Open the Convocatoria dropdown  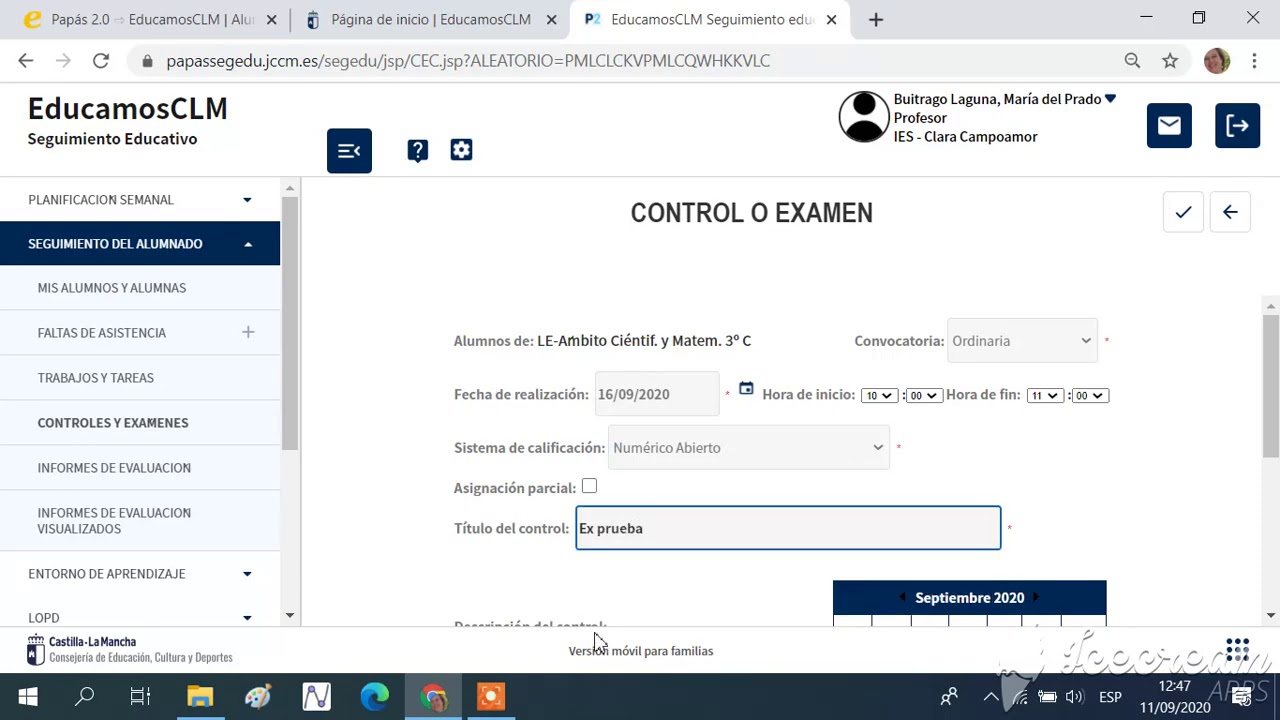[1022, 341]
